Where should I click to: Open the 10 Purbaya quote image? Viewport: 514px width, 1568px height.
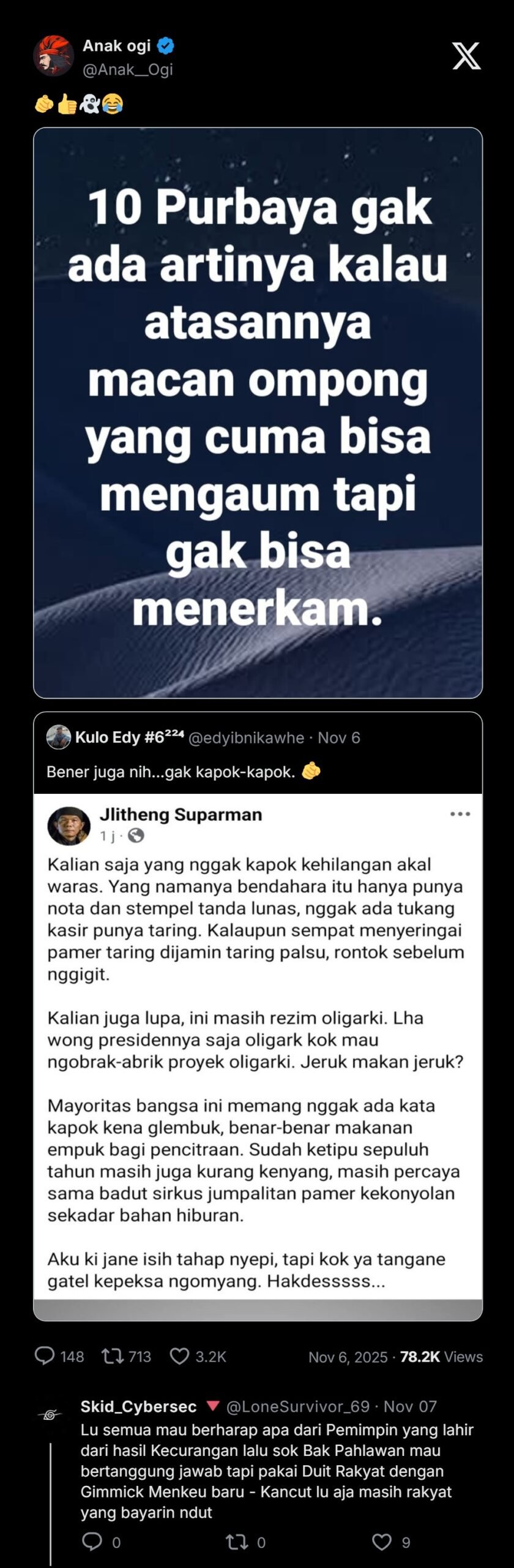(258, 413)
